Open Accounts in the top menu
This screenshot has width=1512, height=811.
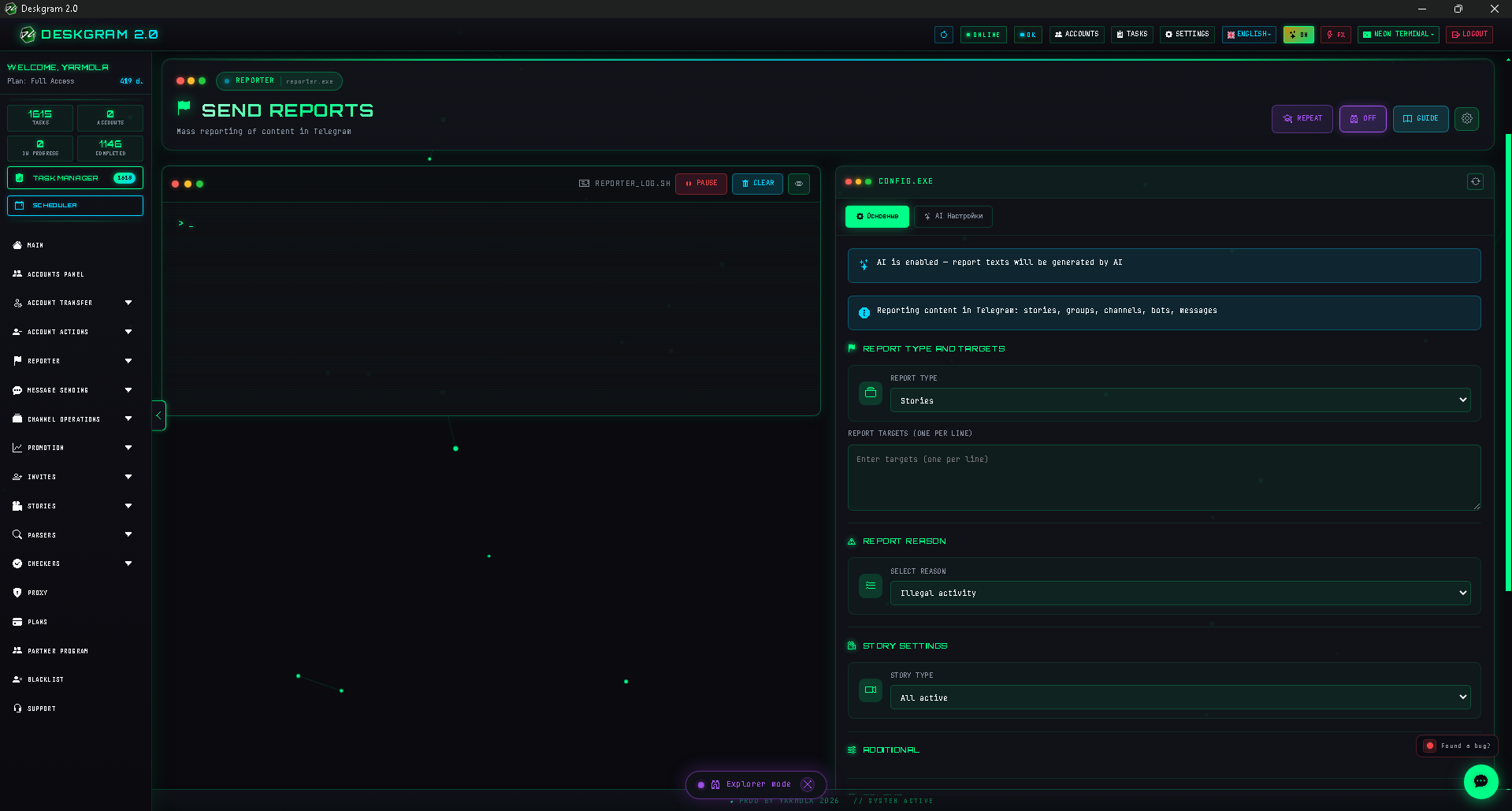click(x=1077, y=35)
